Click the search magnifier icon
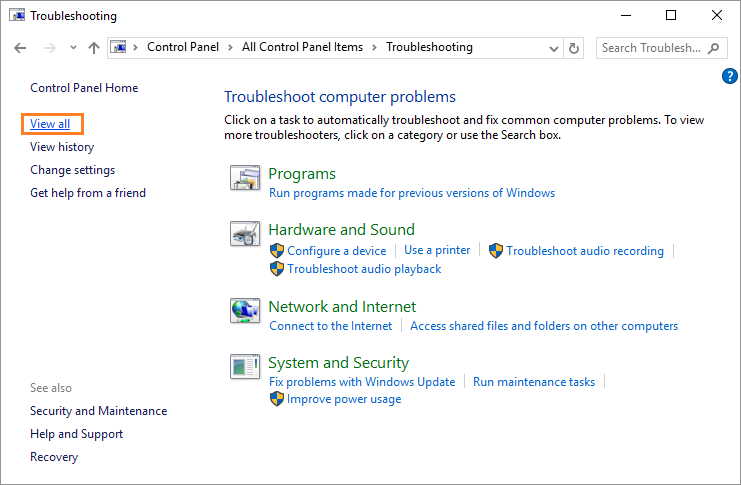Viewport: 741px width, 485px height. click(713, 48)
